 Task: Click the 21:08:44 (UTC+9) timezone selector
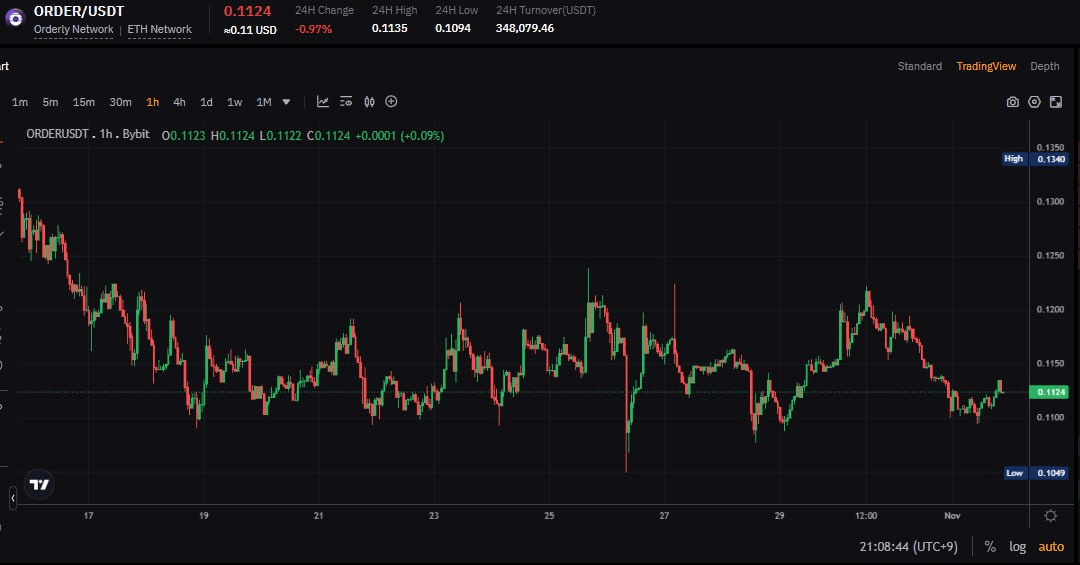pyautogui.click(x=908, y=546)
